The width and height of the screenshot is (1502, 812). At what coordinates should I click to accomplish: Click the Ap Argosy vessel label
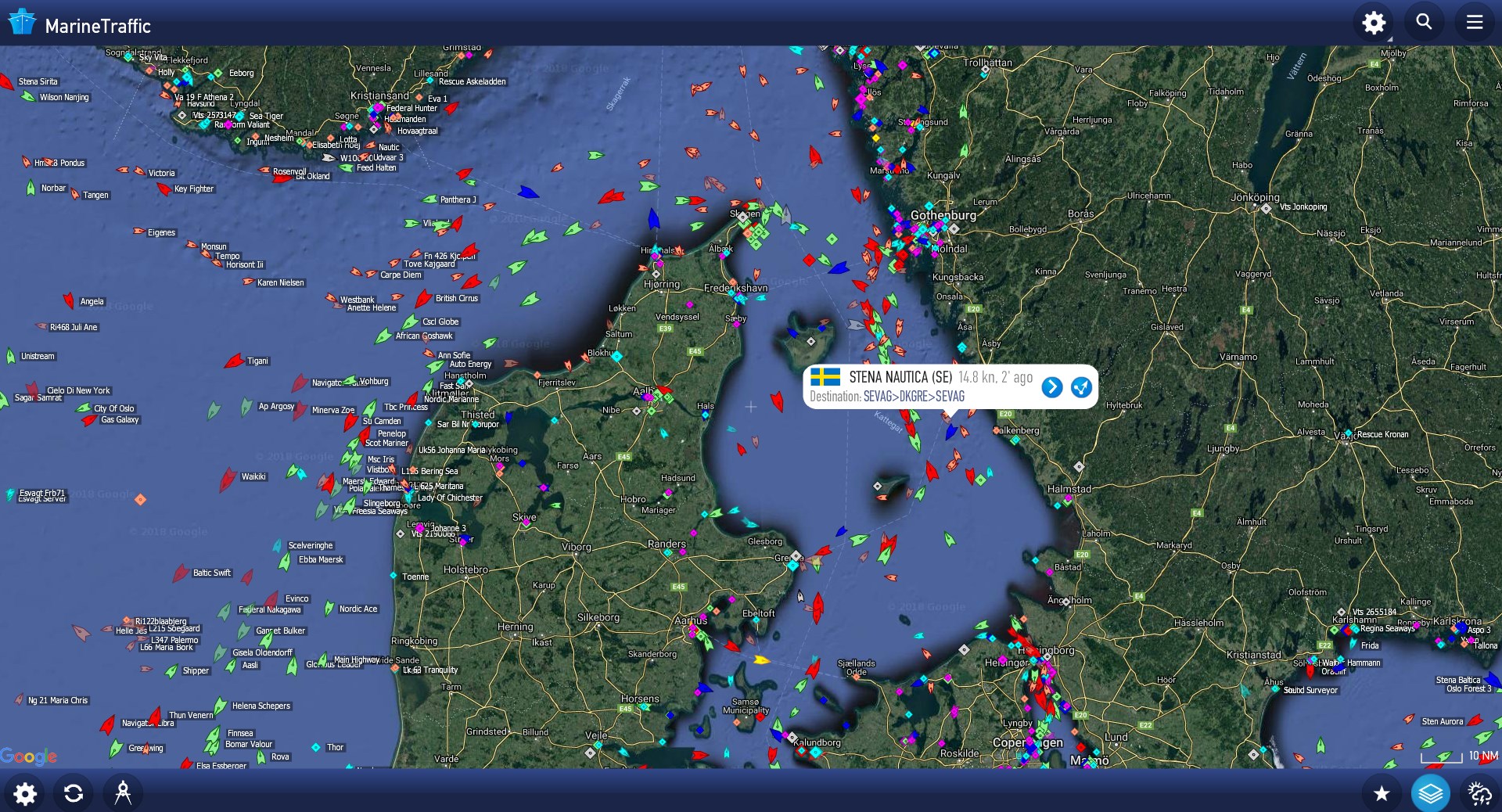click(x=276, y=407)
